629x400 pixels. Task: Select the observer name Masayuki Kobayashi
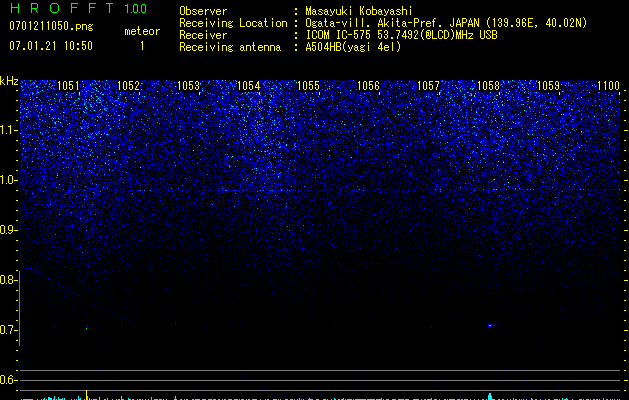(x=359, y=11)
